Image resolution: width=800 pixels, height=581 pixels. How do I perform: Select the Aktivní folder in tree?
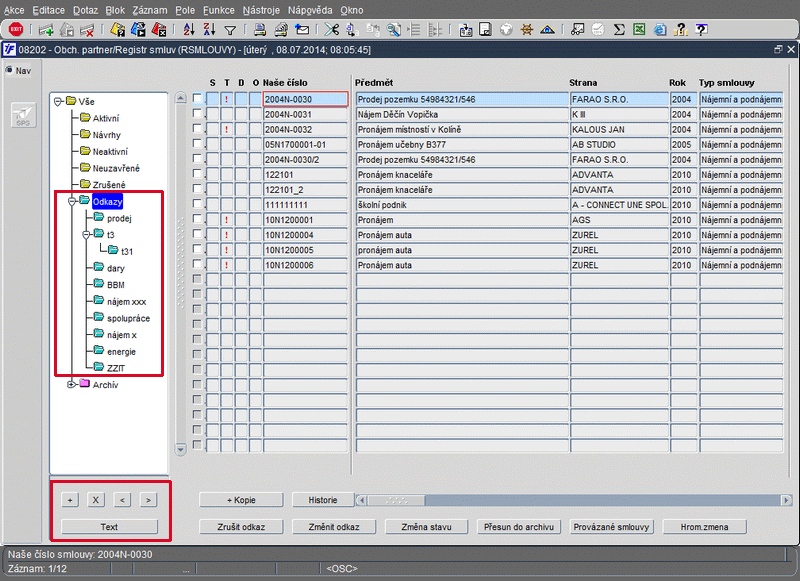click(x=106, y=118)
